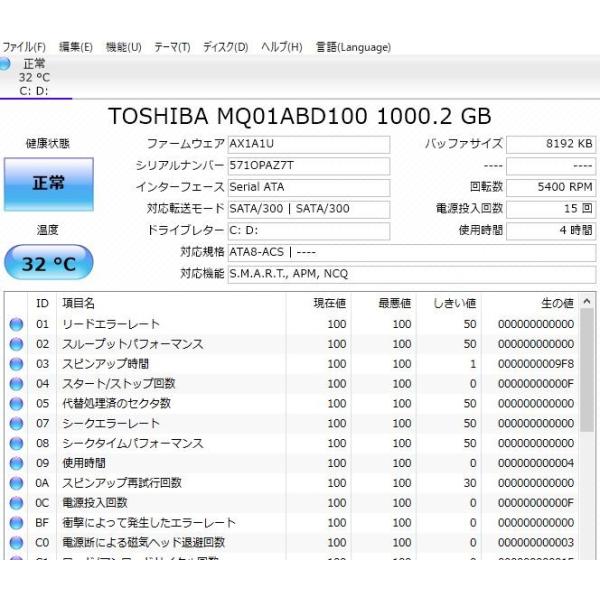600x600 pixels.
Task: Click the 32 °C temperature button
Action: coord(49,263)
